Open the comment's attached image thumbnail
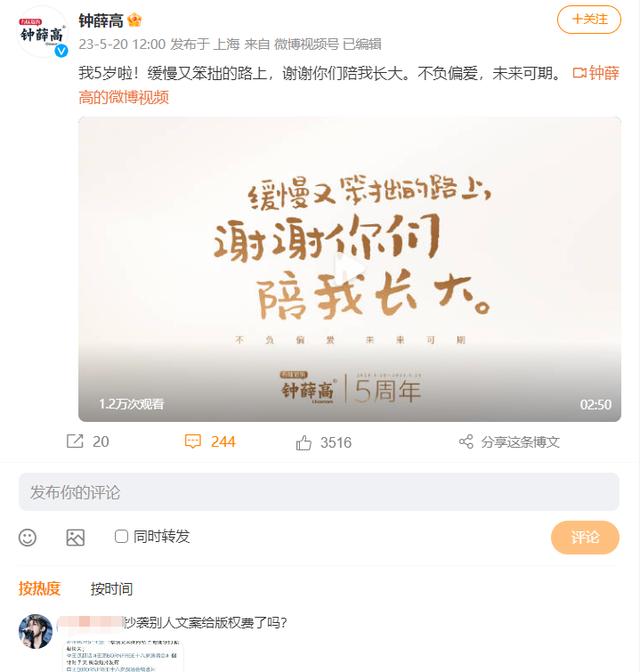The image size is (640, 672). tap(123, 656)
